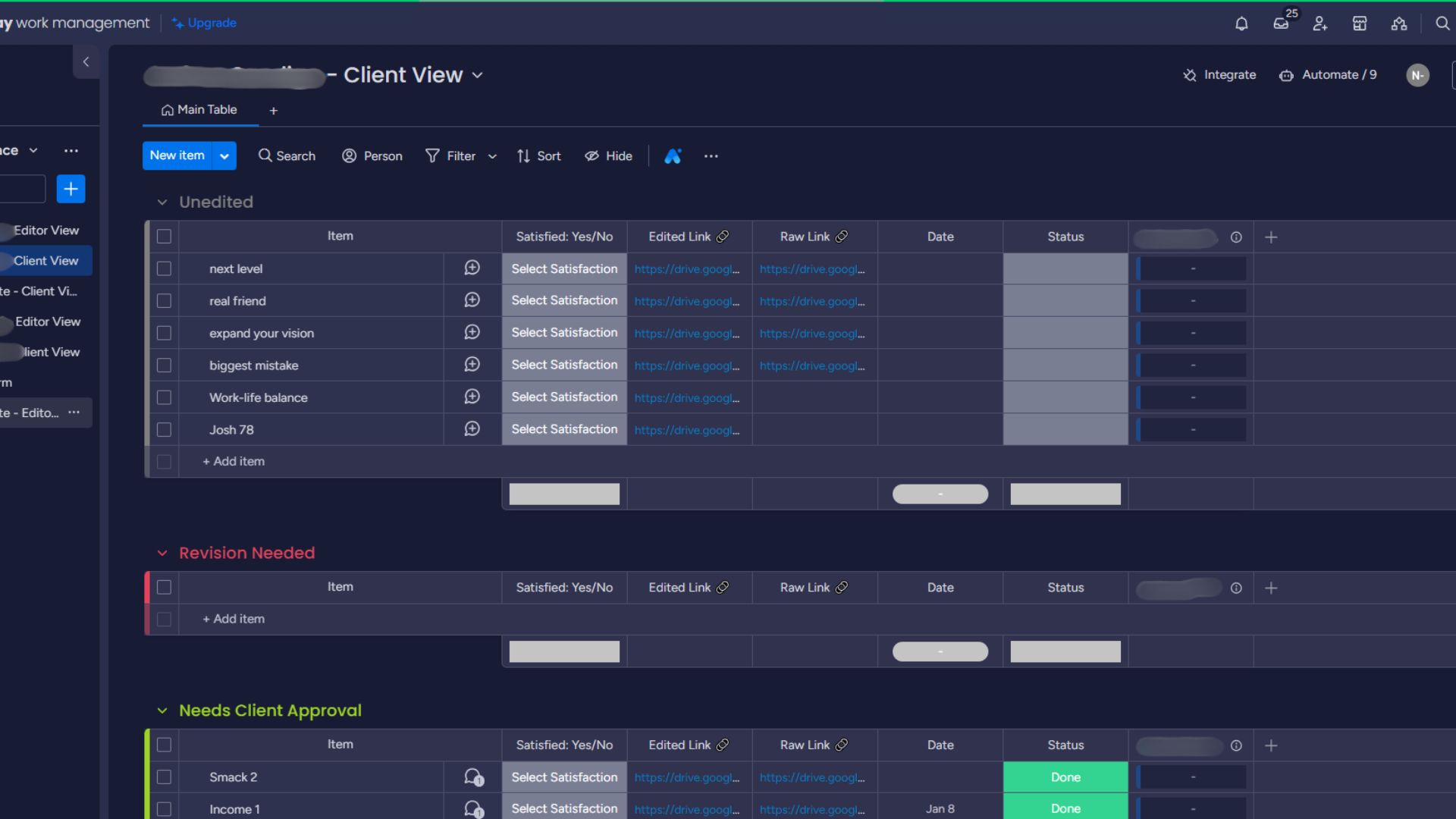1456x819 pixels.
Task: Open the workspace three-dot menu
Action: (x=71, y=151)
